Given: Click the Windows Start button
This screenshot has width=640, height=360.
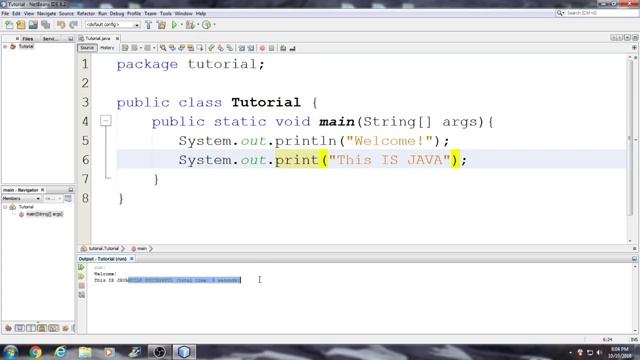Looking at the screenshot, I should [x=10, y=351].
